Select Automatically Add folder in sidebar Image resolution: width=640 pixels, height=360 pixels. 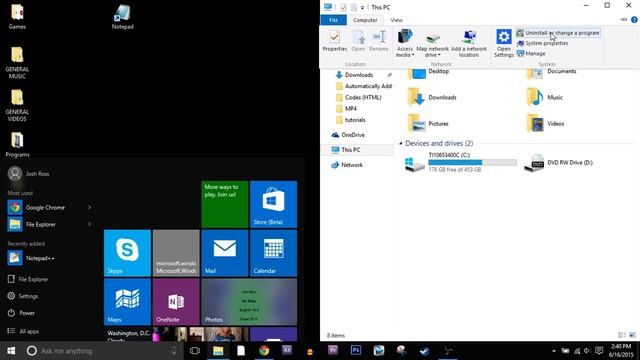coord(364,86)
